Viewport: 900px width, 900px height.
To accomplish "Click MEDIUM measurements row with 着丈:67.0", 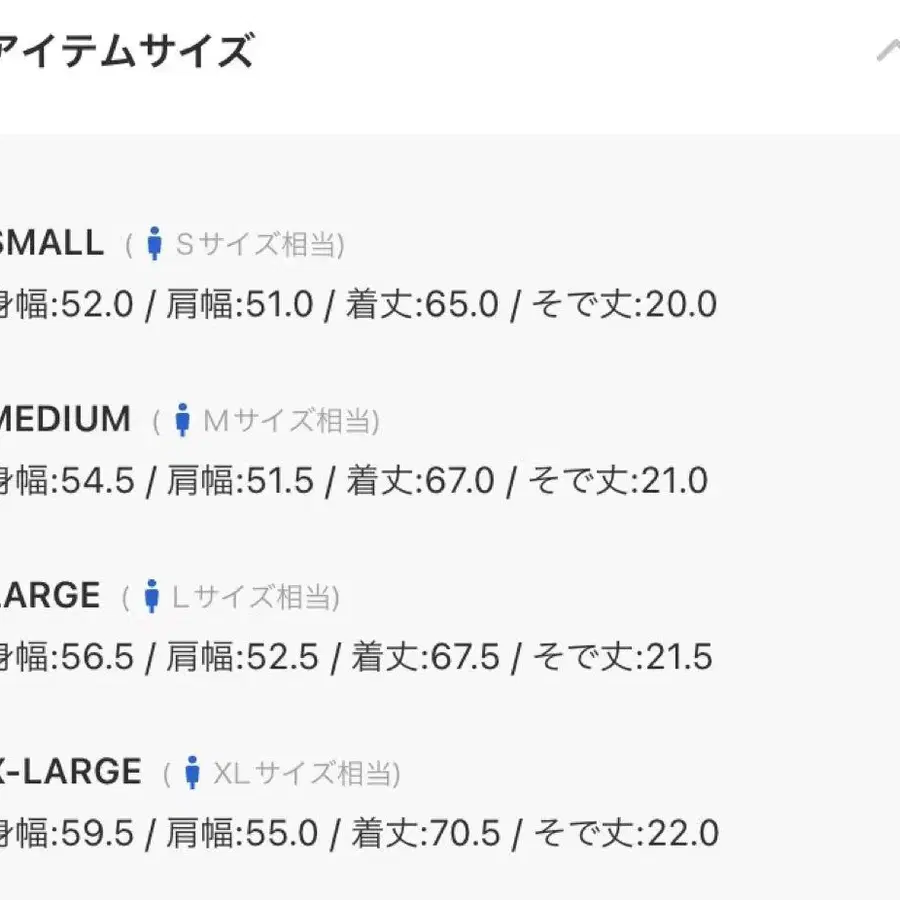I will click(x=354, y=480).
